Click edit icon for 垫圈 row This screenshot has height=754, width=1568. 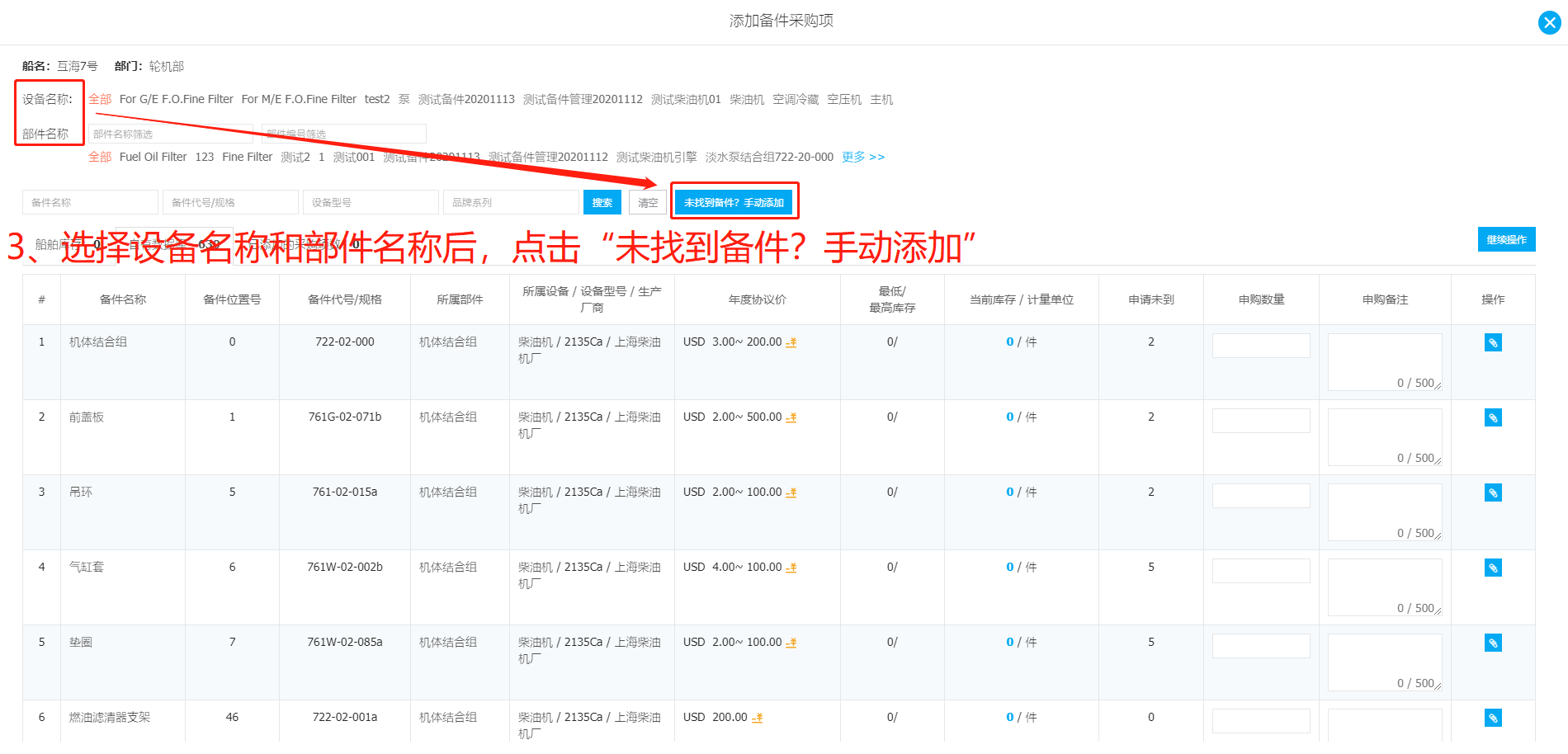(1493, 643)
